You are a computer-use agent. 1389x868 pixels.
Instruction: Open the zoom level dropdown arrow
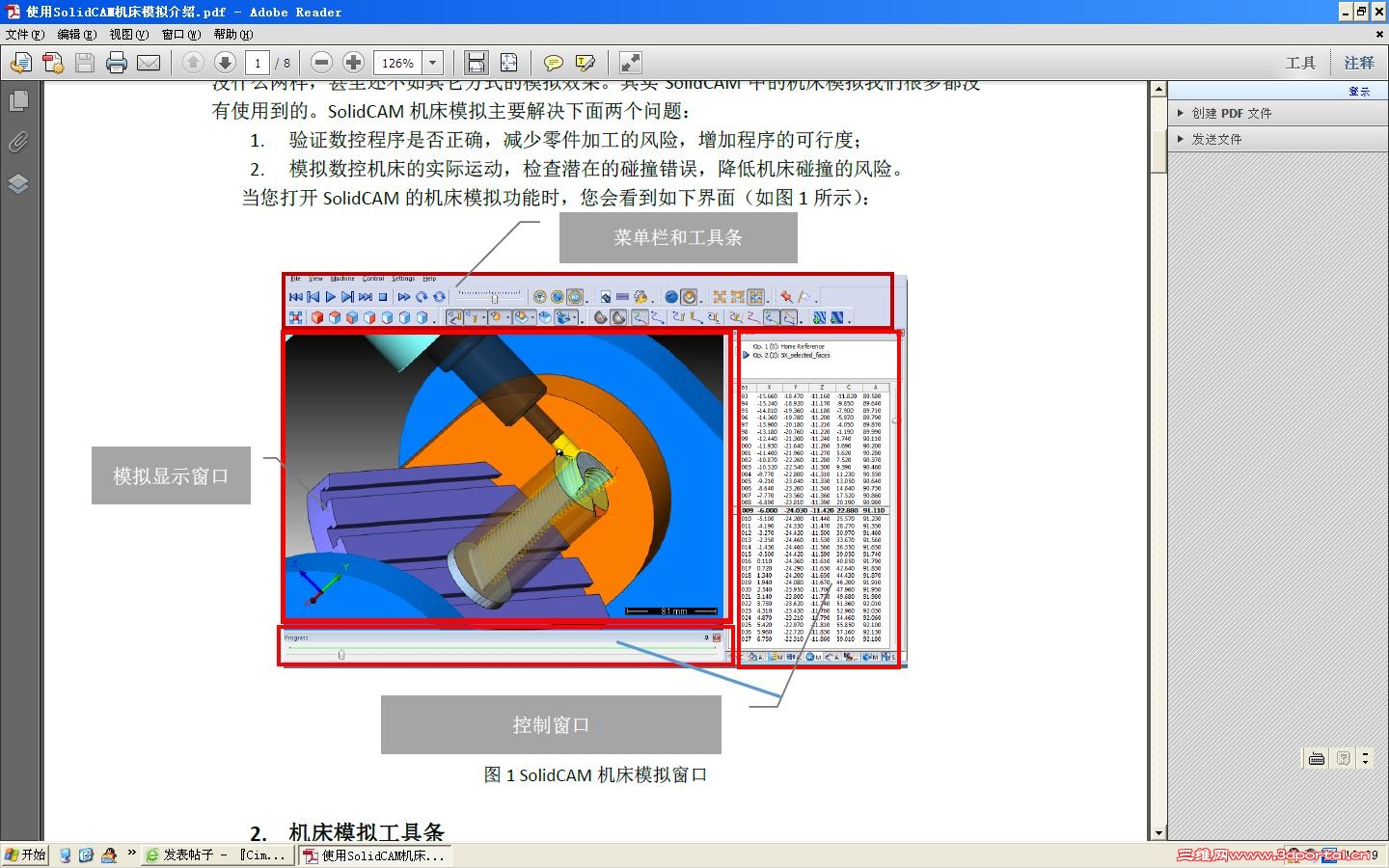click(433, 63)
